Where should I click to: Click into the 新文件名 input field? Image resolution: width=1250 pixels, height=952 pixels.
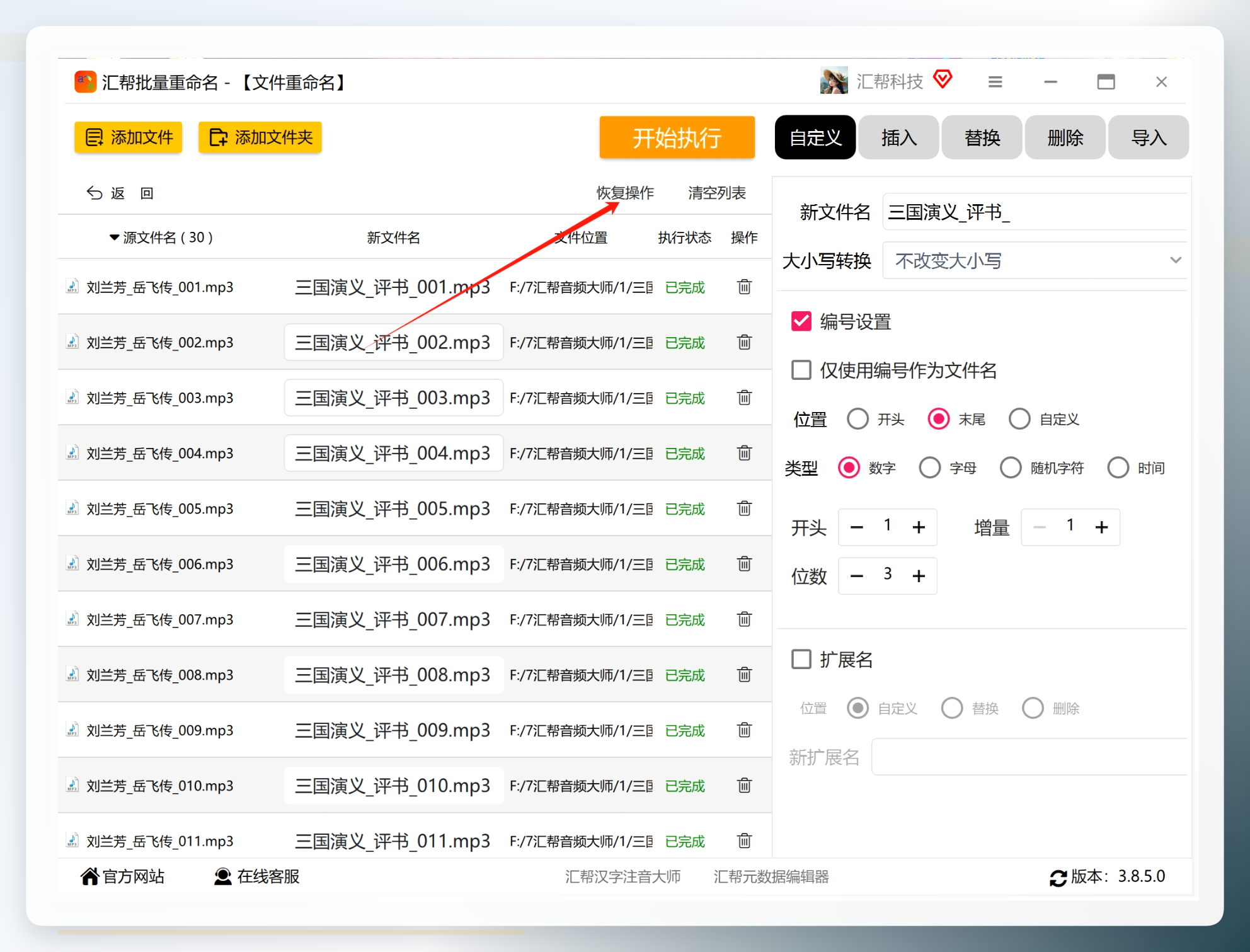click(1035, 212)
